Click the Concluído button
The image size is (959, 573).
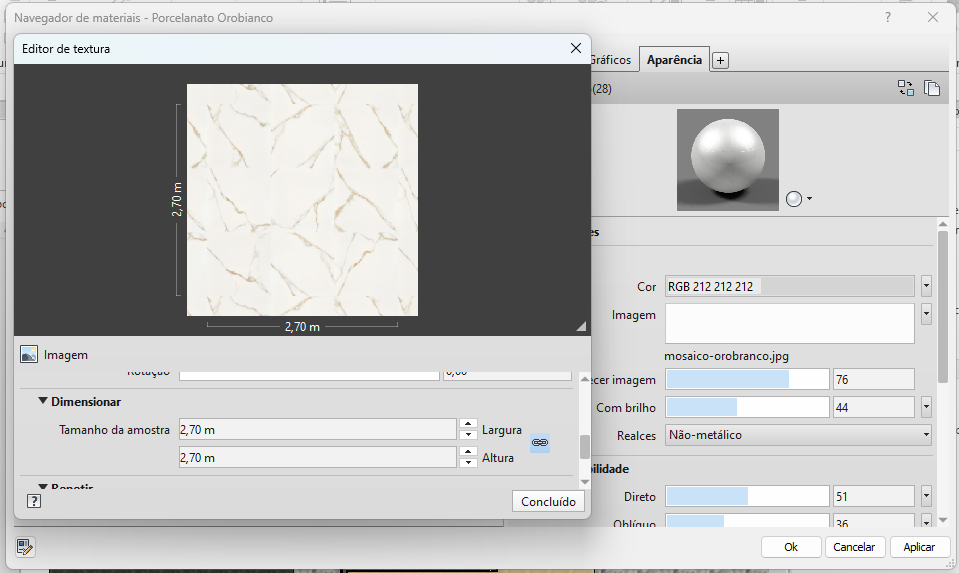coord(548,501)
